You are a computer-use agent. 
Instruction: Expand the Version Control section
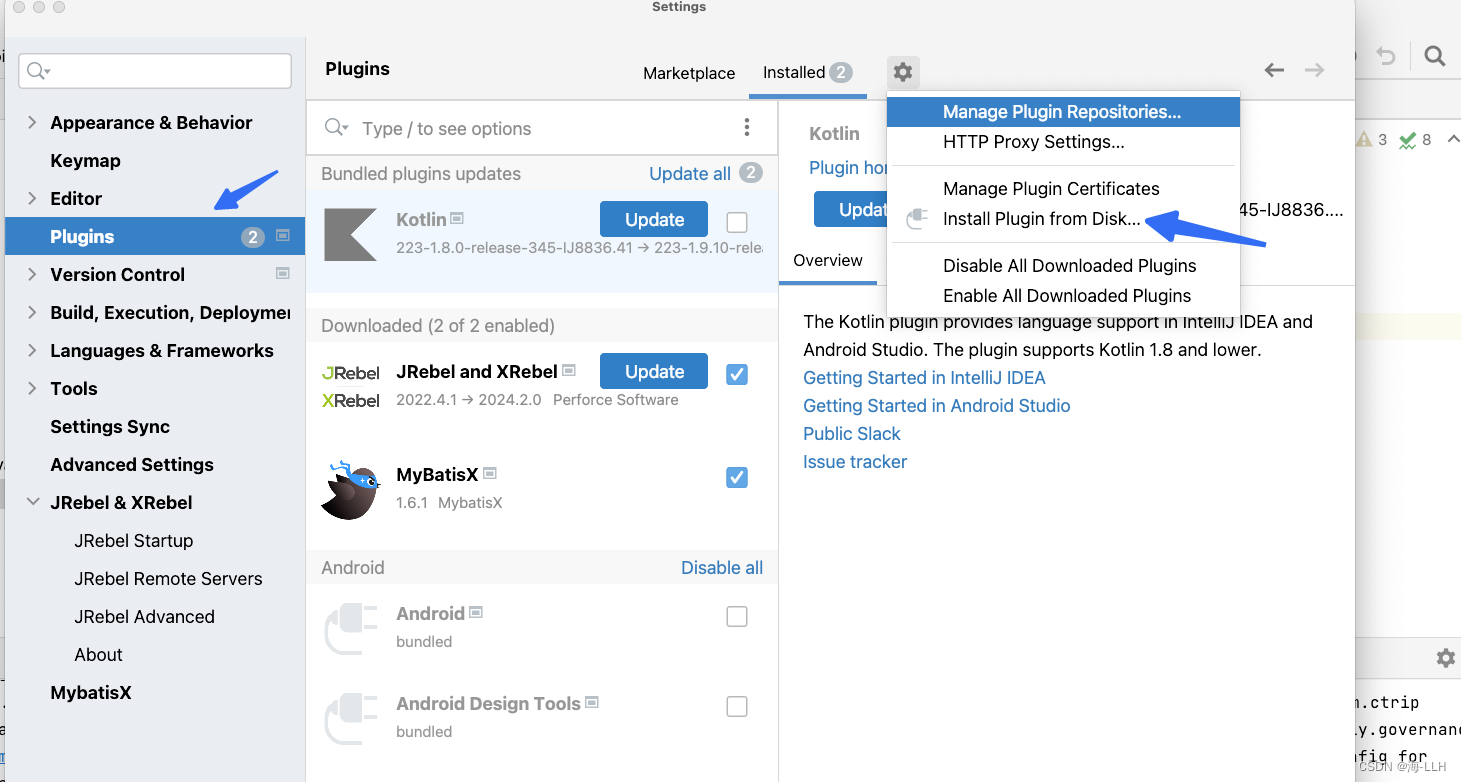coord(32,274)
